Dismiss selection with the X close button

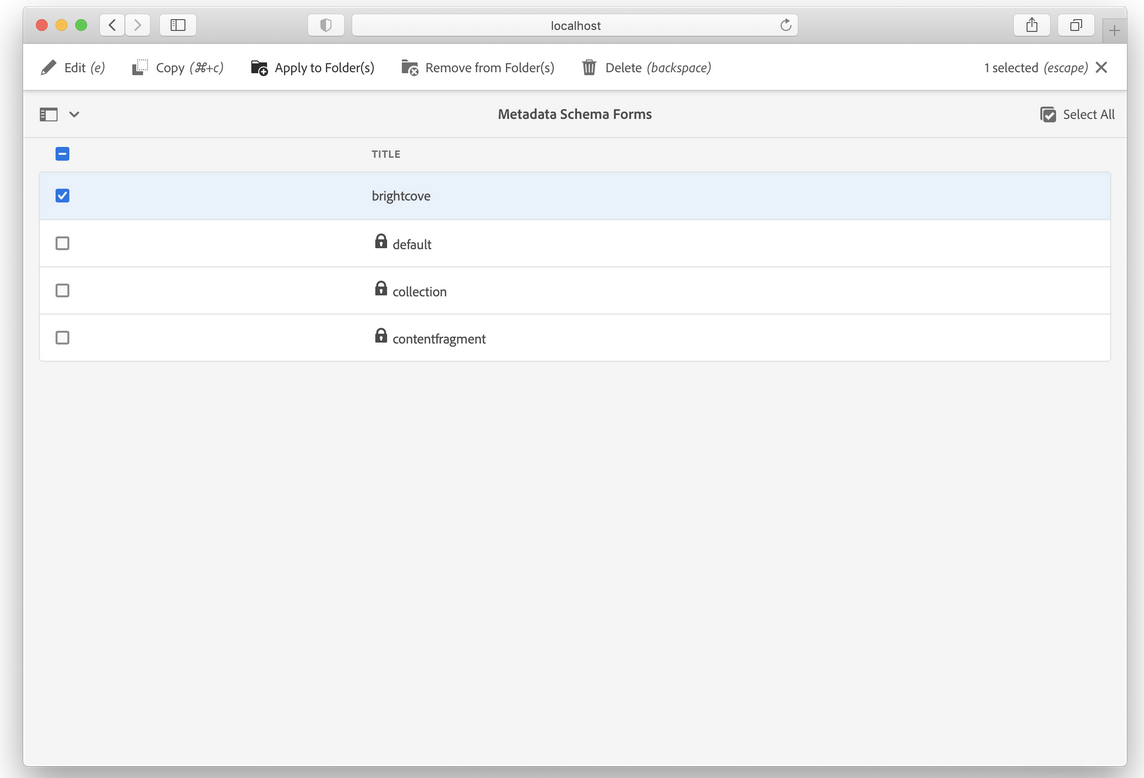pyautogui.click(x=1102, y=67)
